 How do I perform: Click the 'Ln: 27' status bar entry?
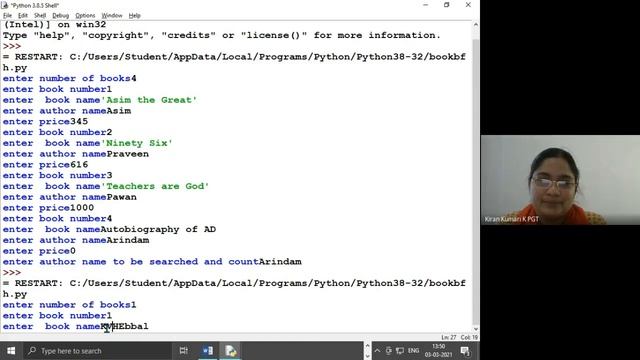click(x=449, y=337)
